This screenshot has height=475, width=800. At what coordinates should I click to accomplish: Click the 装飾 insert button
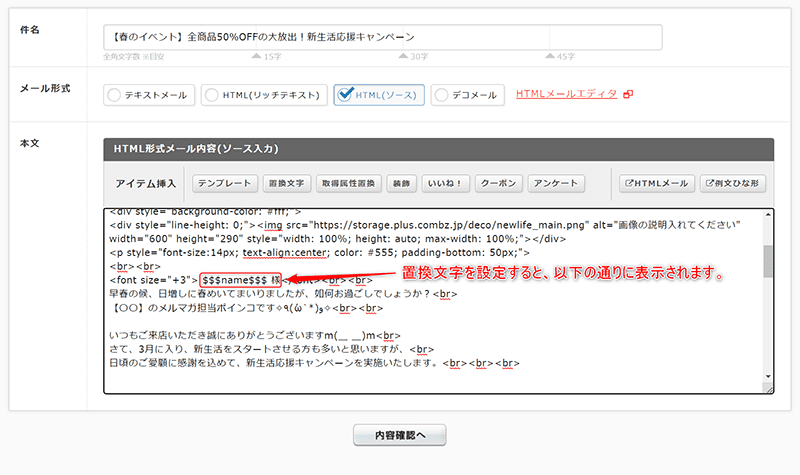click(402, 184)
